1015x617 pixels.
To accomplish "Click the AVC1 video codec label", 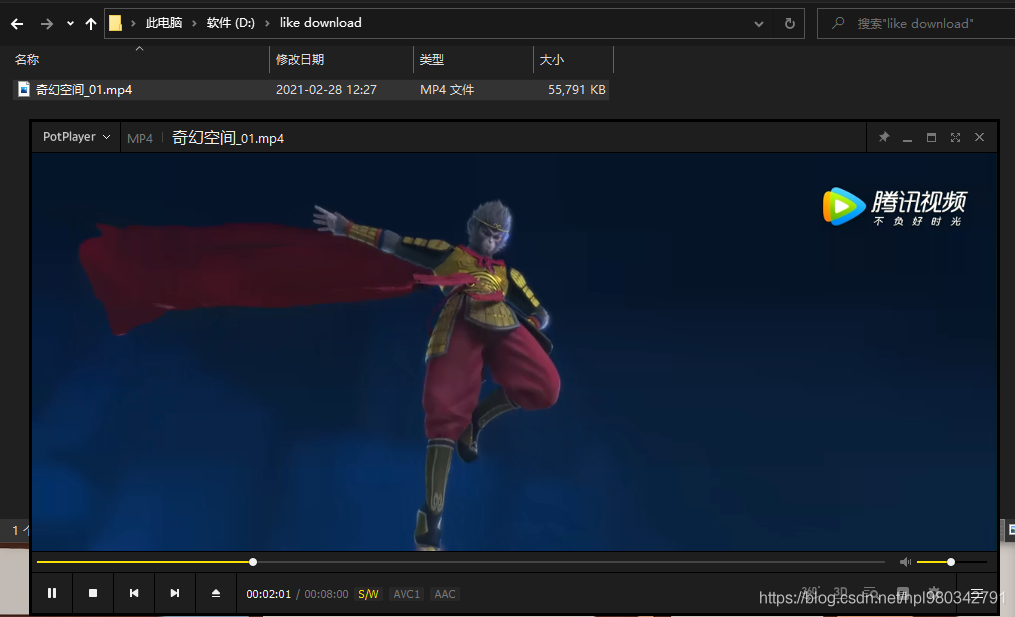I will pyautogui.click(x=407, y=594).
